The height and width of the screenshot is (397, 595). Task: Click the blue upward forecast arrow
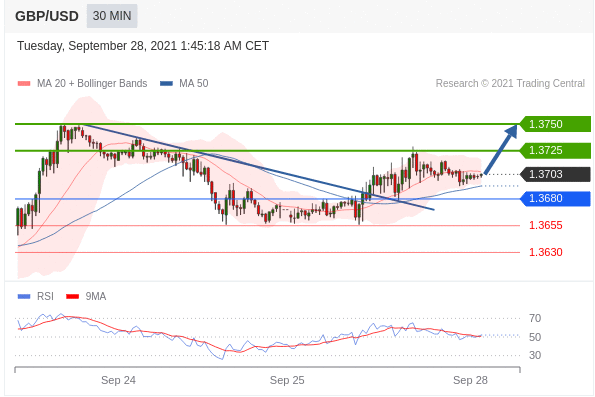(x=501, y=150)
